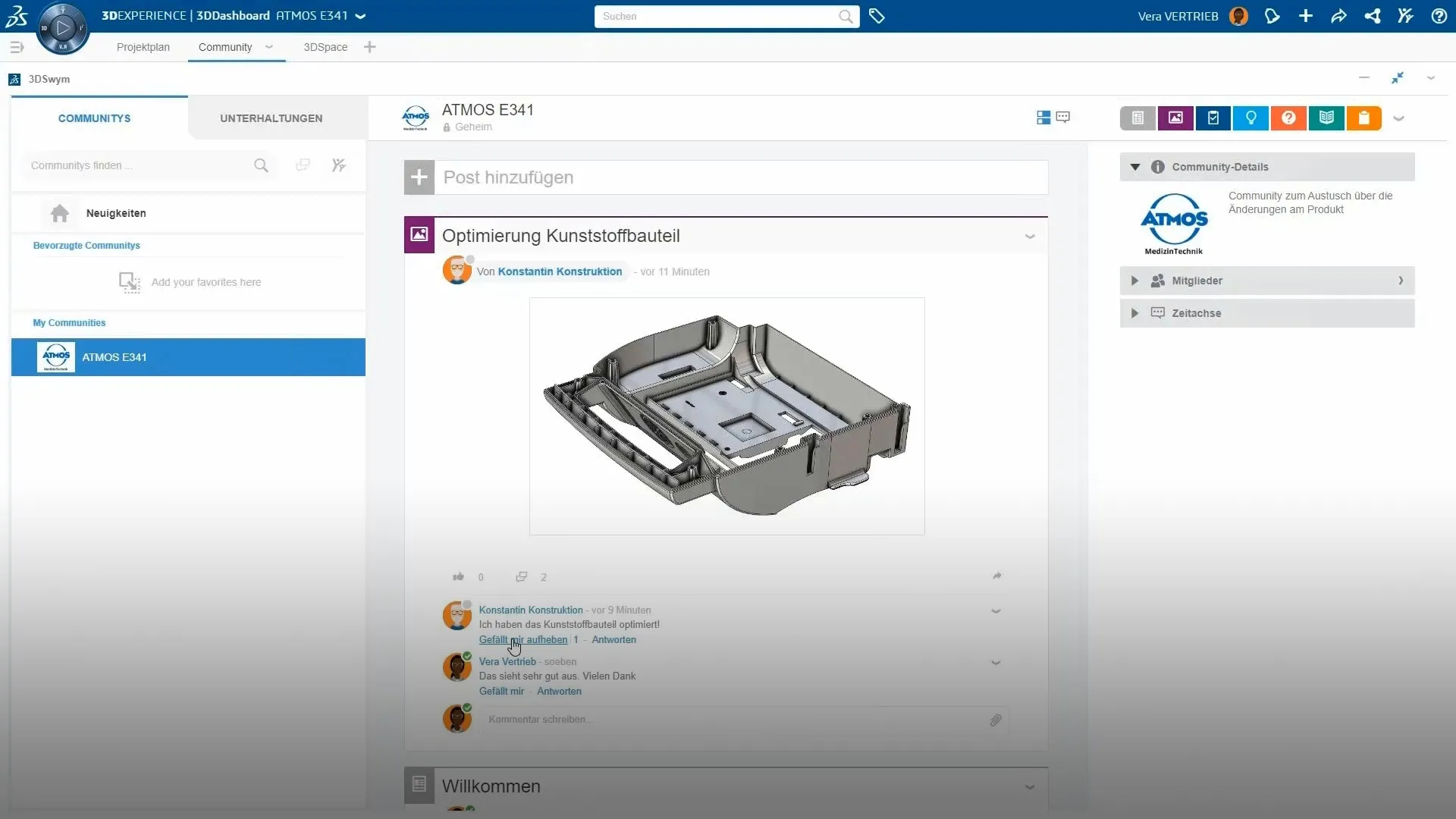The height and width of the screenshot is (819, 1456).
Task: Click the dark blue survey clipboard icon
Action: coord(1213,118)
